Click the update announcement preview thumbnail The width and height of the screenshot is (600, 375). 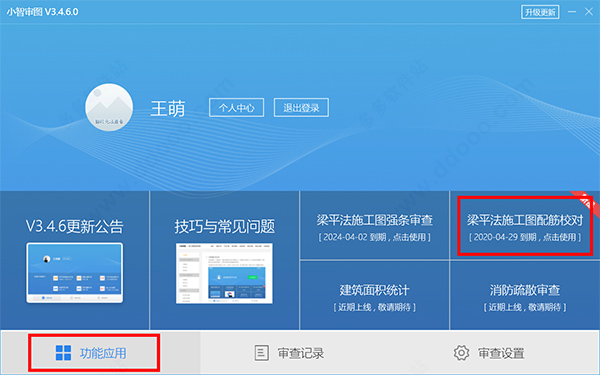pyautogui.click(x=75, y=273)
